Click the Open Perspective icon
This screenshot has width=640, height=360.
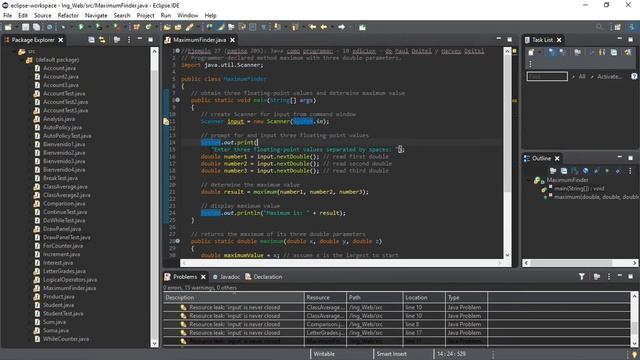(x=618, y=27)
